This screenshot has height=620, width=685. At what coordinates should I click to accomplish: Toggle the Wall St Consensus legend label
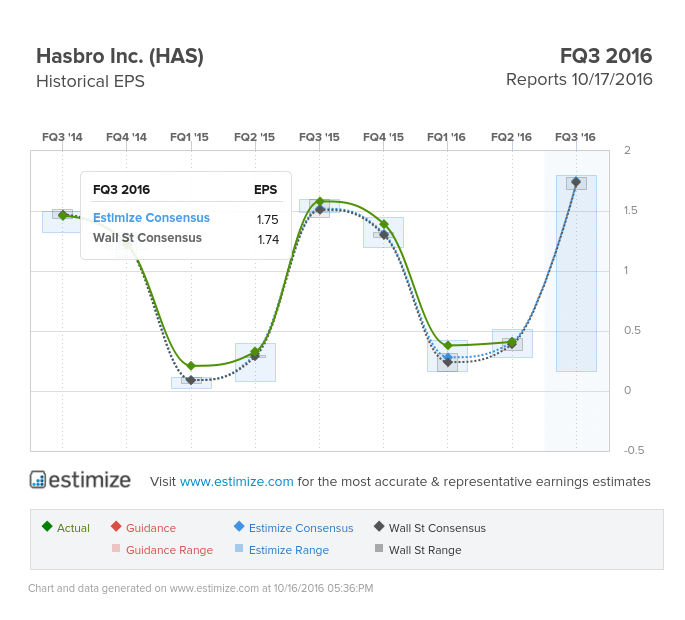coord(437,528)
